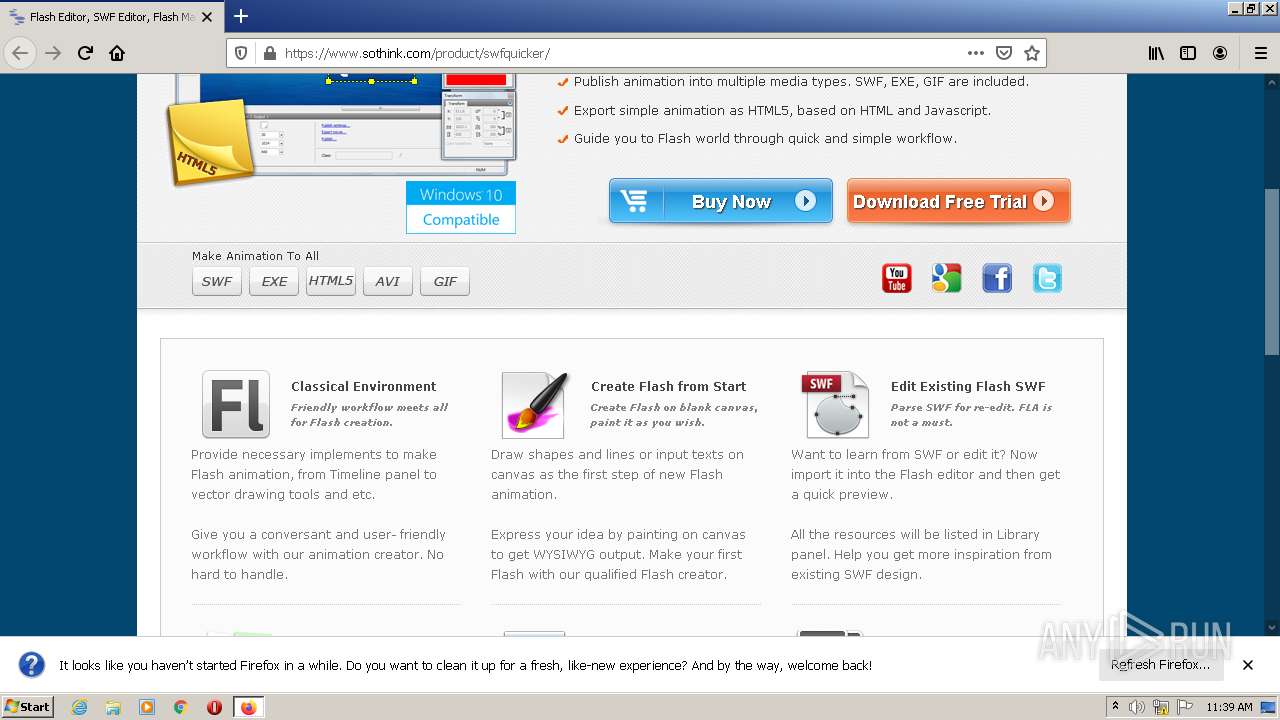1280x720 pixels.
Task: Click the Classical Environment heading
Action: (x=363, y=386)
